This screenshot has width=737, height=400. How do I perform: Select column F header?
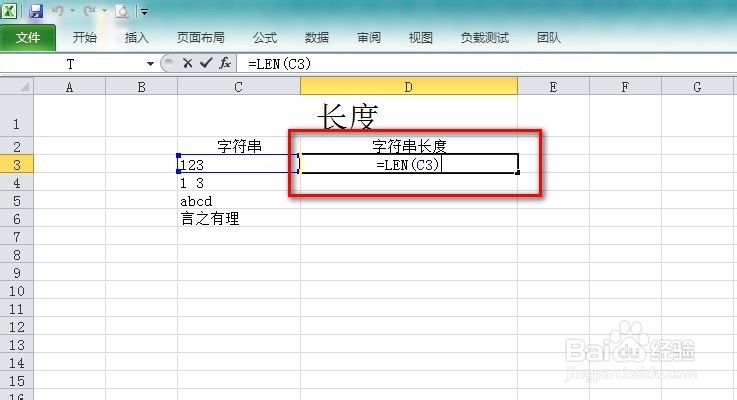coord(625,87)
